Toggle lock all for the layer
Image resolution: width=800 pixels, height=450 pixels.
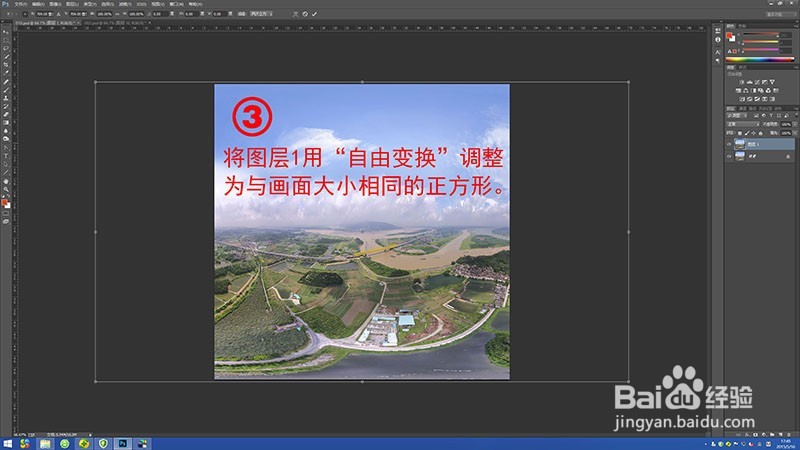click(x=761, y=133)
